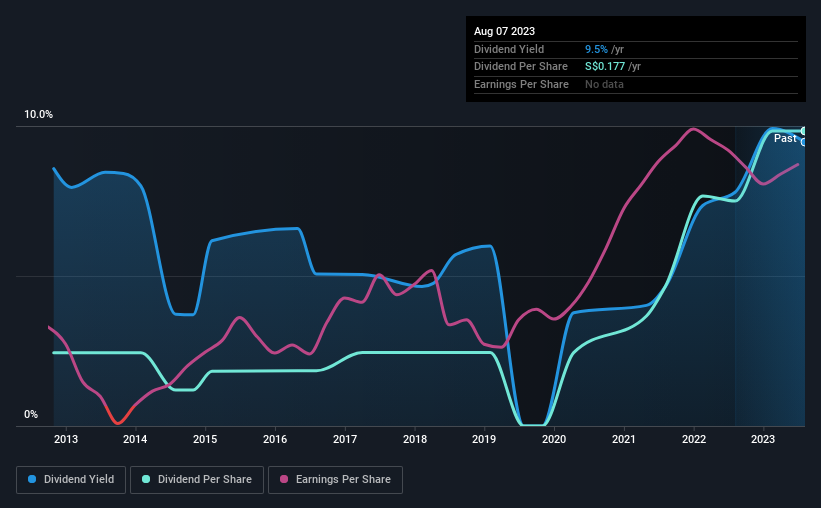Click the 9.5% dividend yield value
This screenshot has height=508, width=821.
click(x=596, y=49)
